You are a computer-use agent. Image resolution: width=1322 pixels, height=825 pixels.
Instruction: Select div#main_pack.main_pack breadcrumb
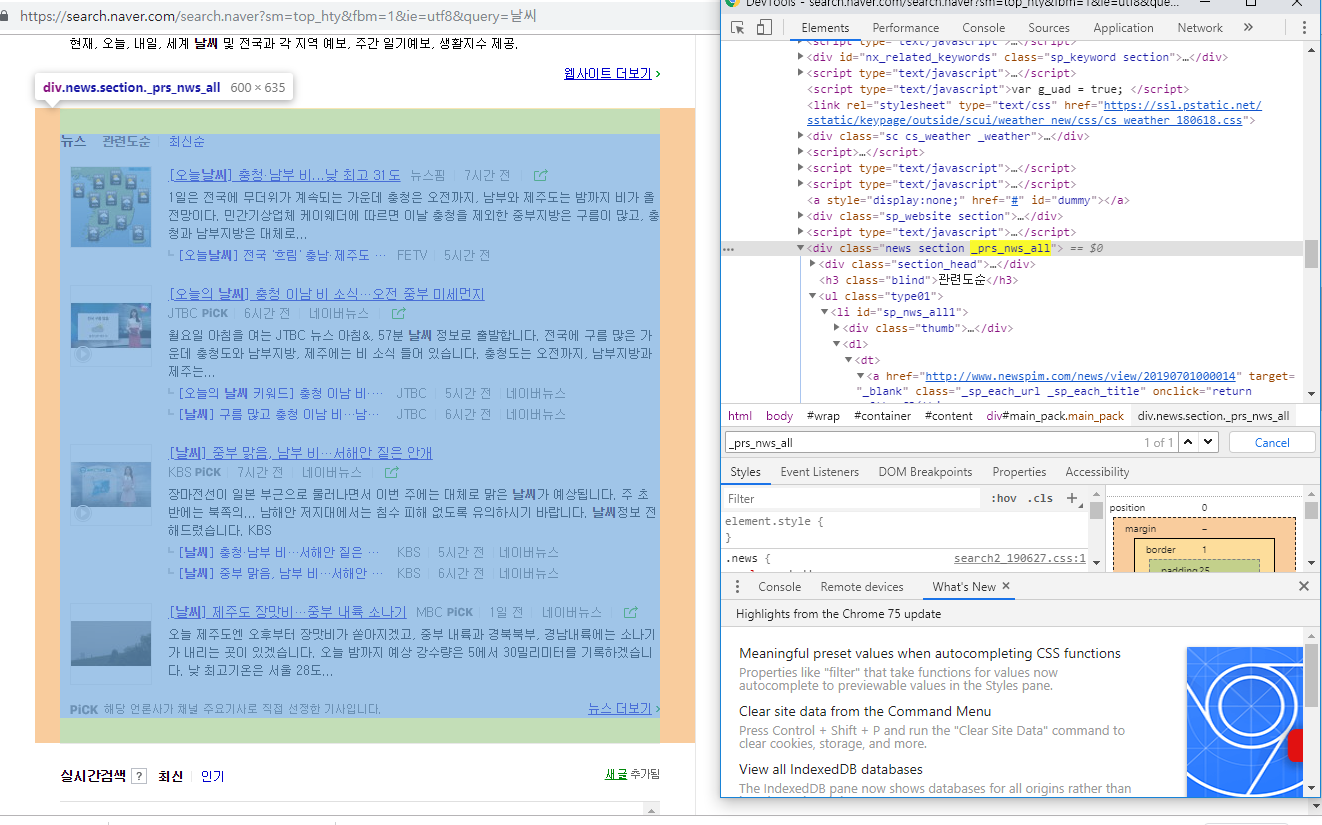(1055, 416)
